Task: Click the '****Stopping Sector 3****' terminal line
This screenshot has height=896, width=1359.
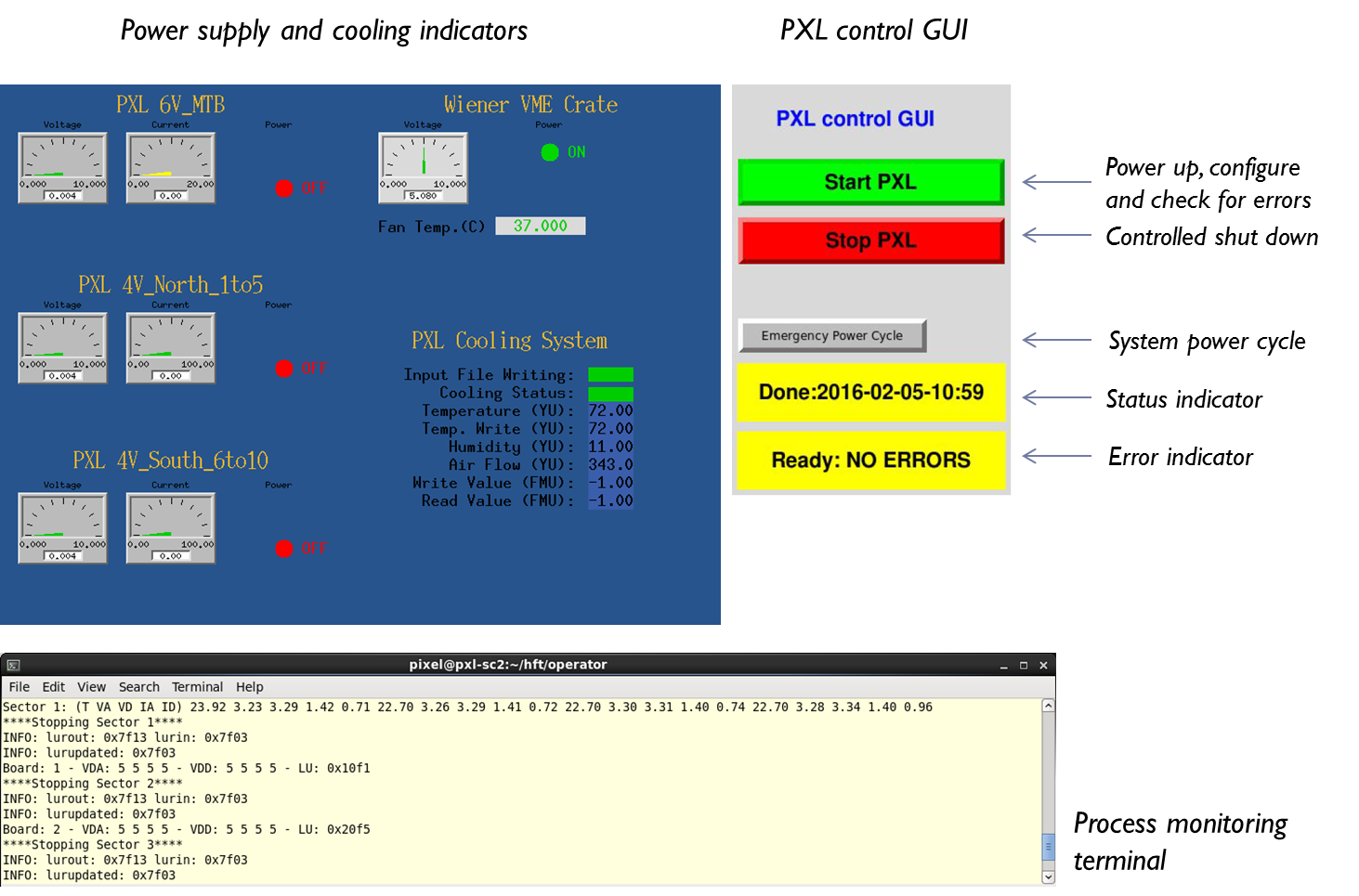Action: (x=93, y=845)
